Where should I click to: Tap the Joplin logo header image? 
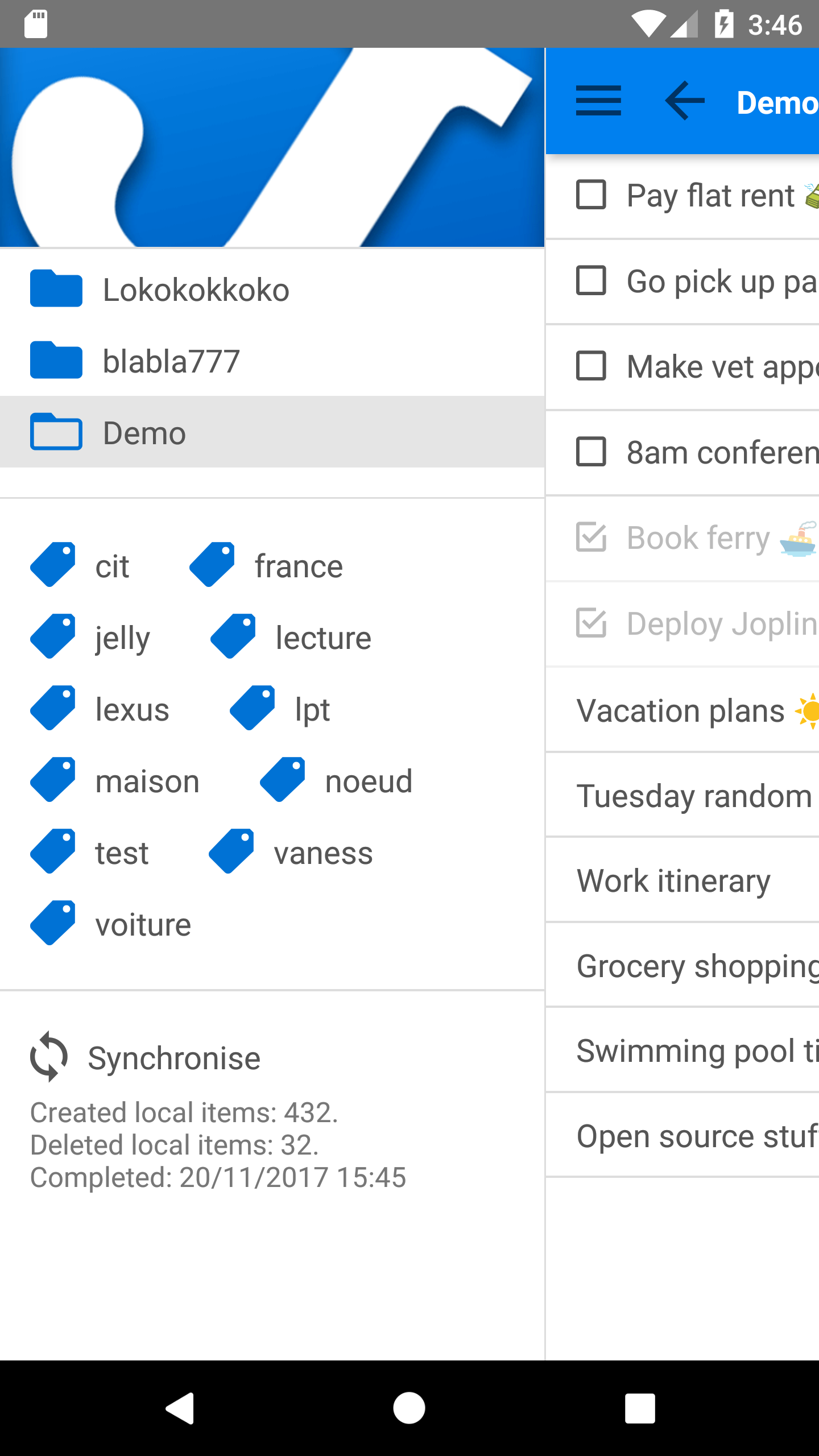click(272, 148)
